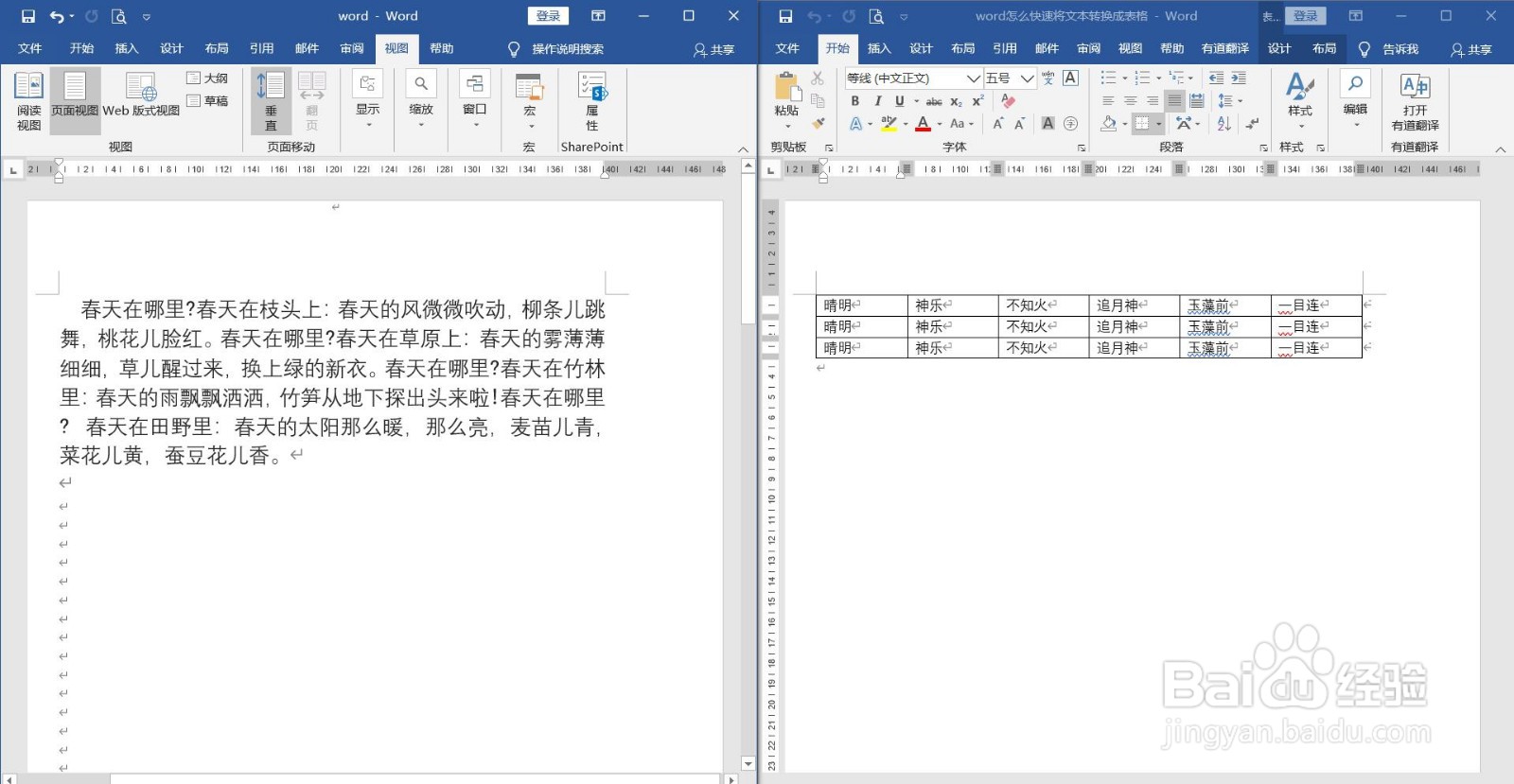Screen dimensions: 1514x784
Task: Switch to Draft (草稿) view
Action: click(207, 100)
